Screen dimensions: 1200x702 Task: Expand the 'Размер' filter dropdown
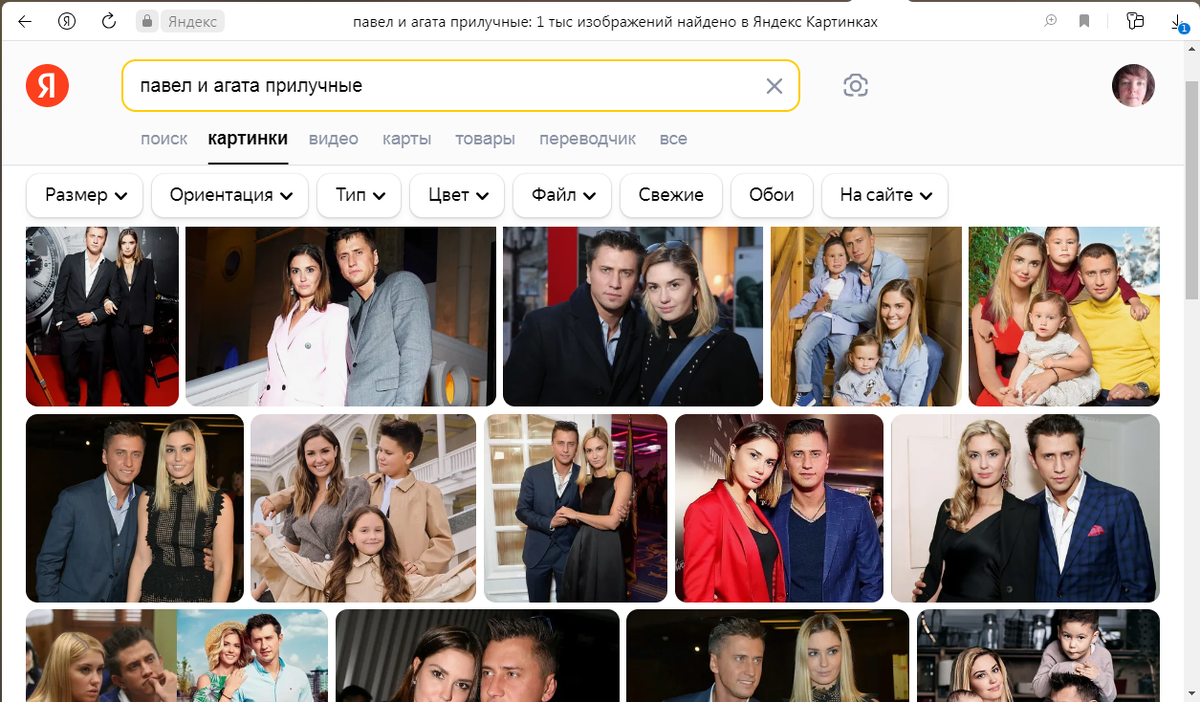click(85, 195)
